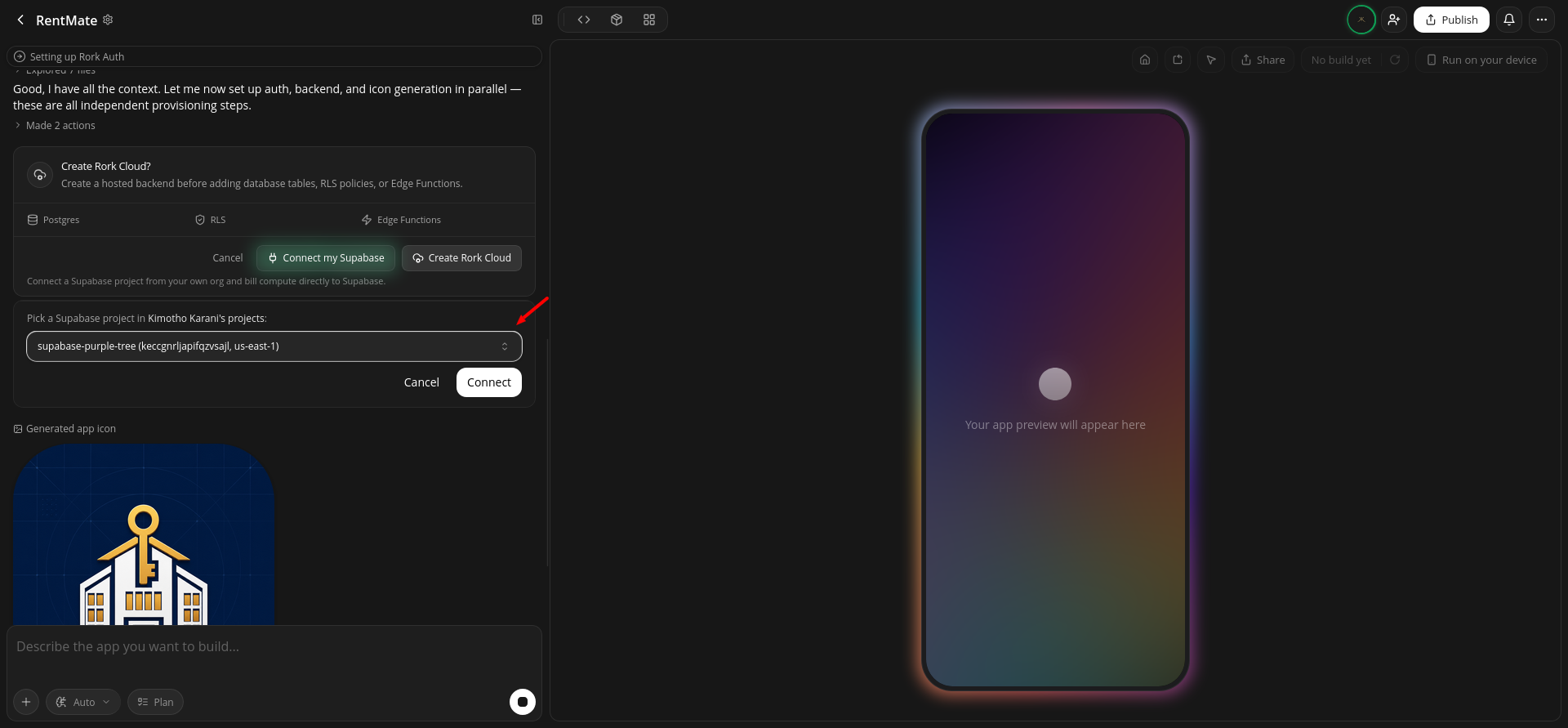1568x728 pixels.
Task: Connect the selected Supabase project
Action: [x=489, y=382]
